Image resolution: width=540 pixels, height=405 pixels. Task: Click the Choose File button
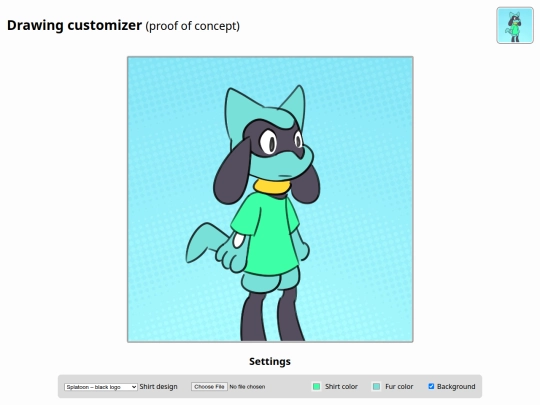[209, 387]
